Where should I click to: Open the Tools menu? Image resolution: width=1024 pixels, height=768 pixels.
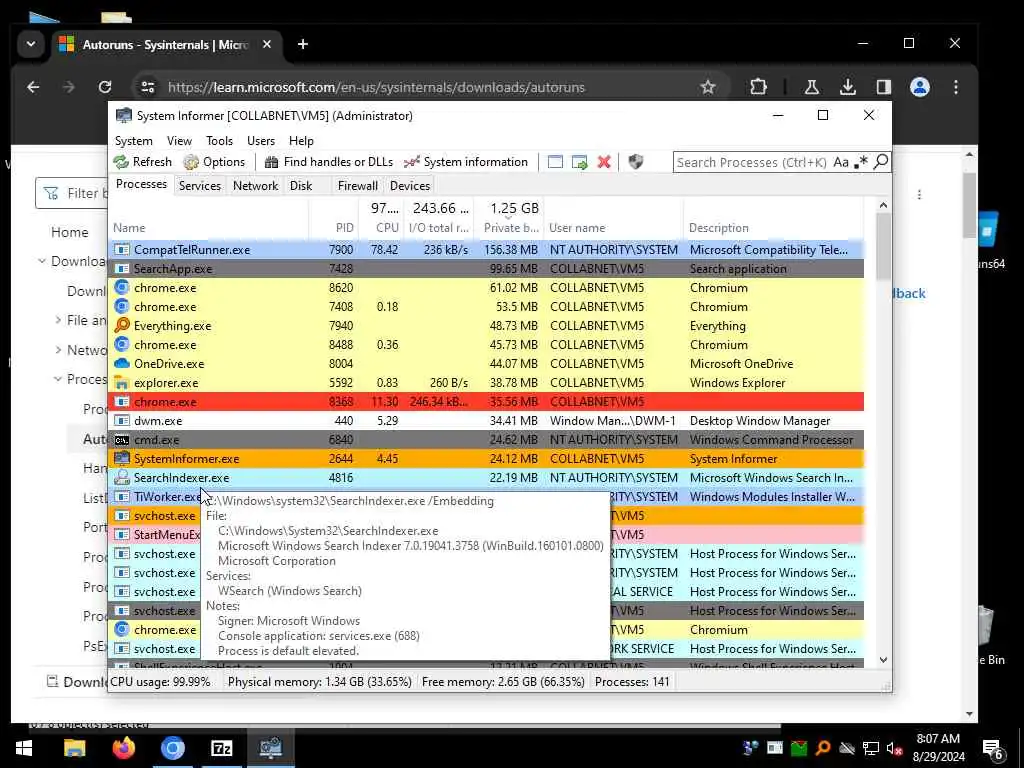click(219, 141)
